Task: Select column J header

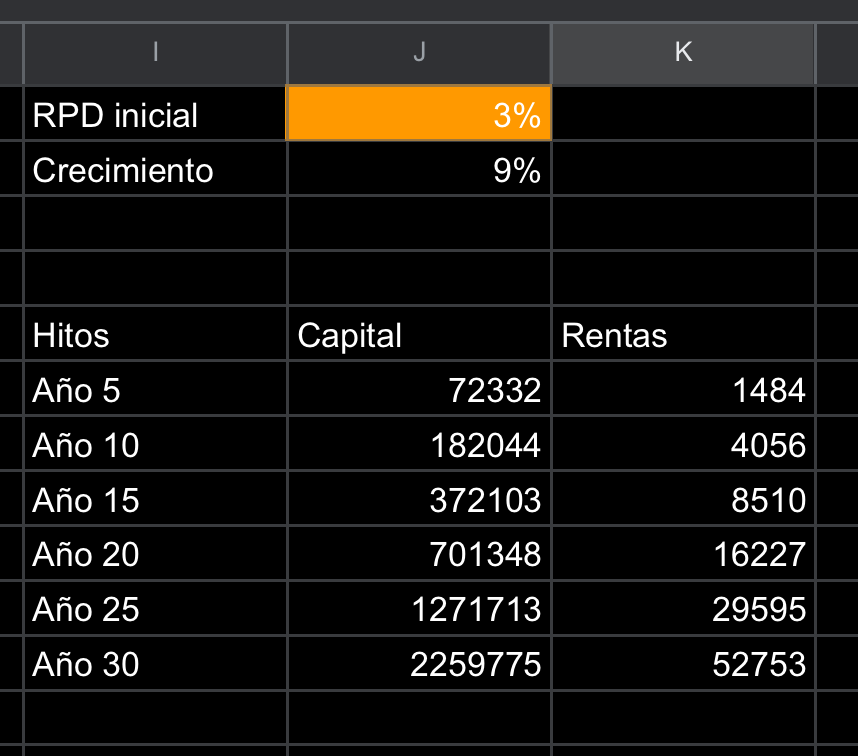Action: [x=419, y=53]
